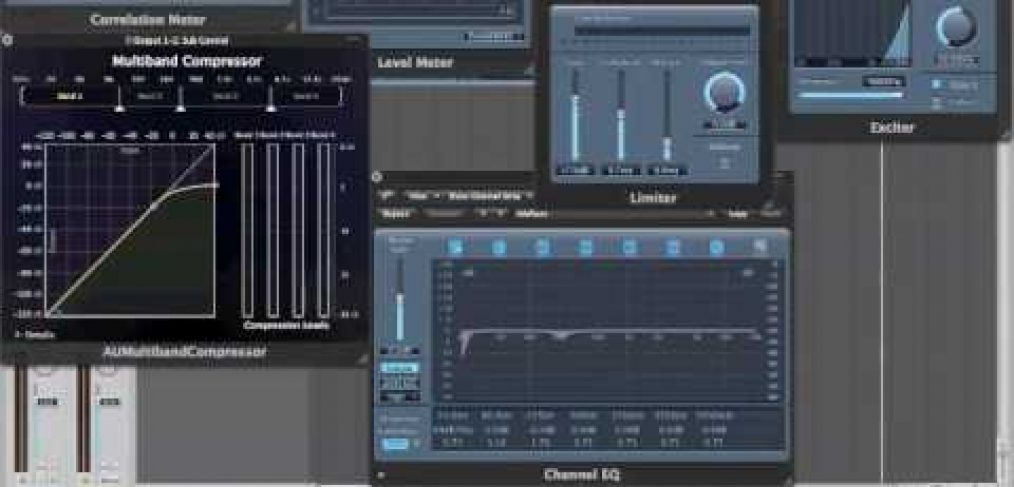
Task: Click the Limiter Release slider
Action: (667, 115)
